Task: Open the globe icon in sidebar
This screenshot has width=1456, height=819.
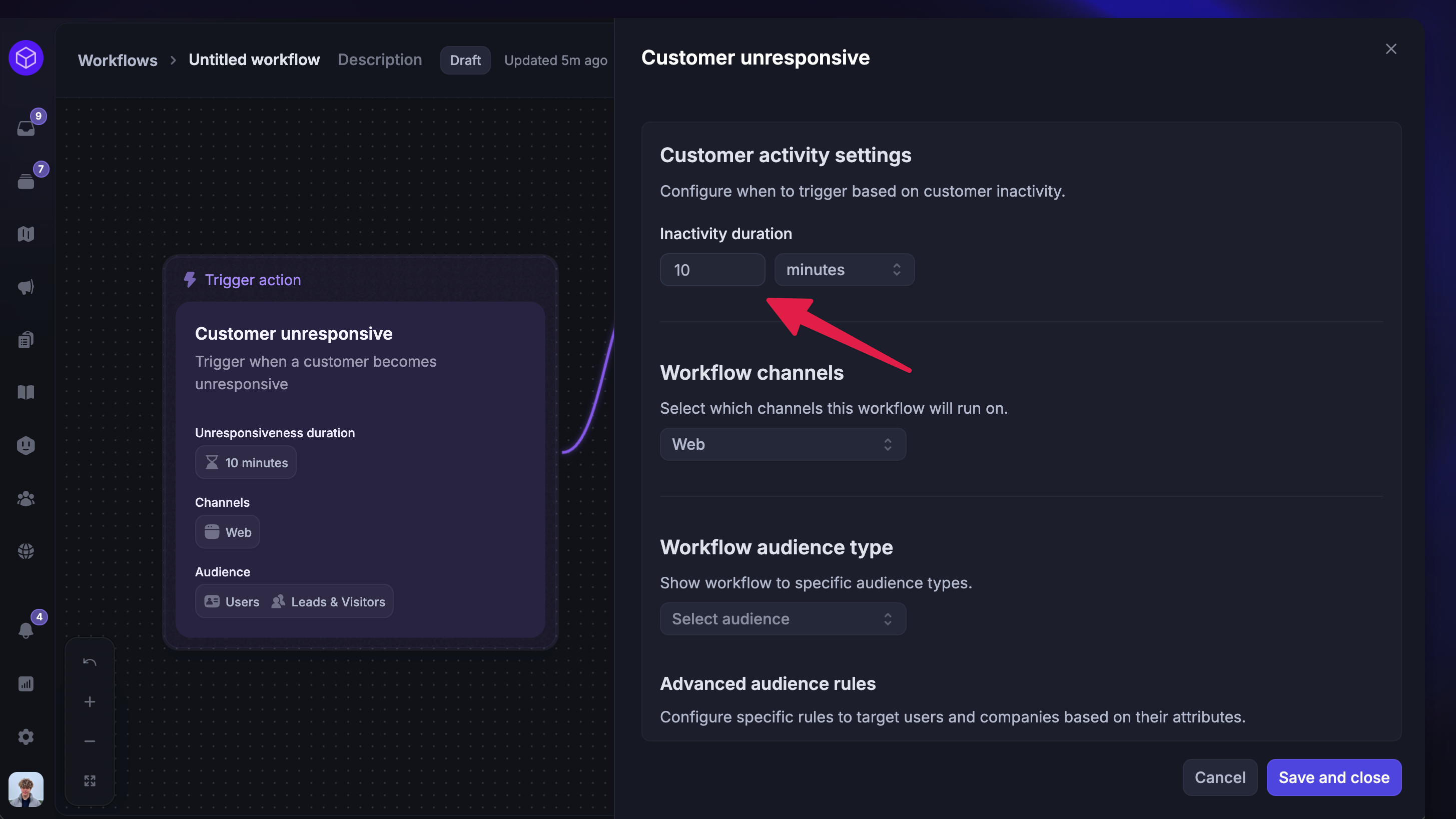Action: coord(26,551)
